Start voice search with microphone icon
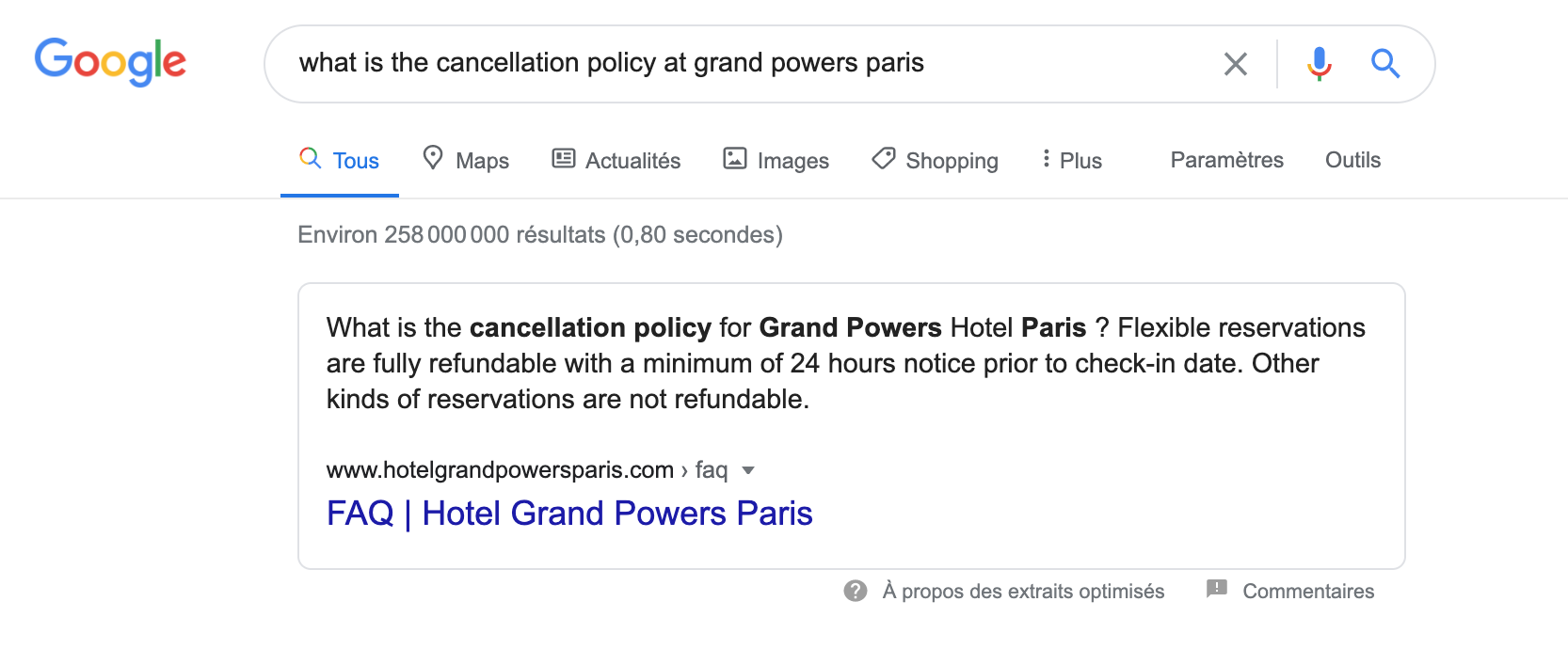The image size is (1568, 649). pos(1319,64)
